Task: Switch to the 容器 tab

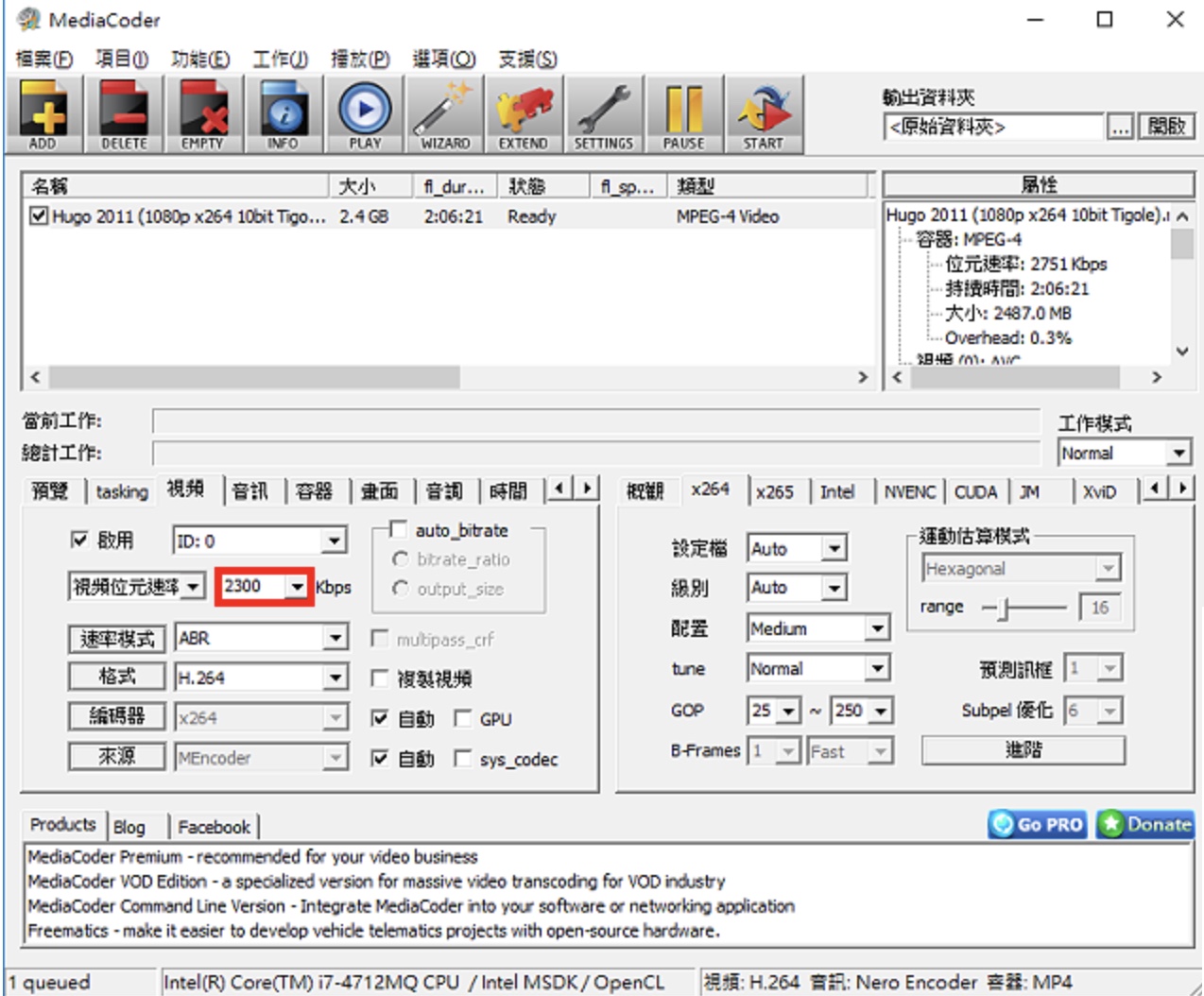Action: (314, 491)
